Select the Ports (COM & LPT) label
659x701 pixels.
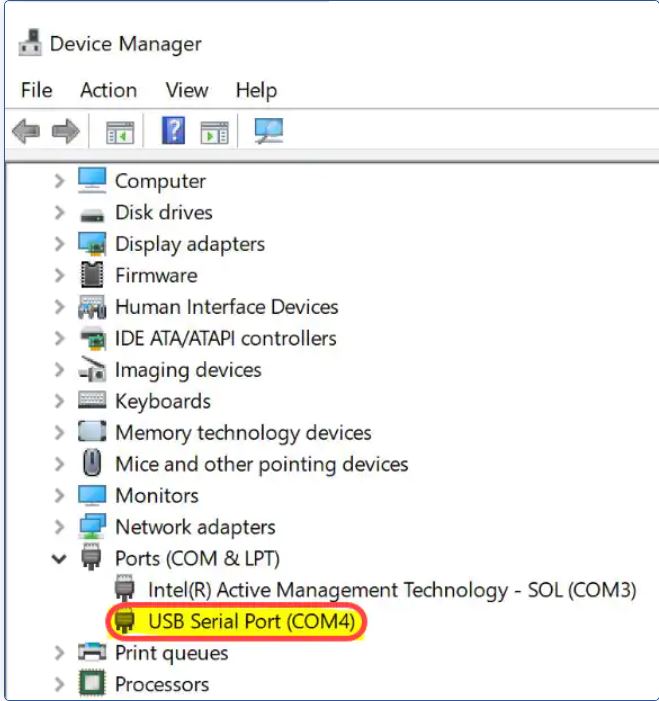197,559
